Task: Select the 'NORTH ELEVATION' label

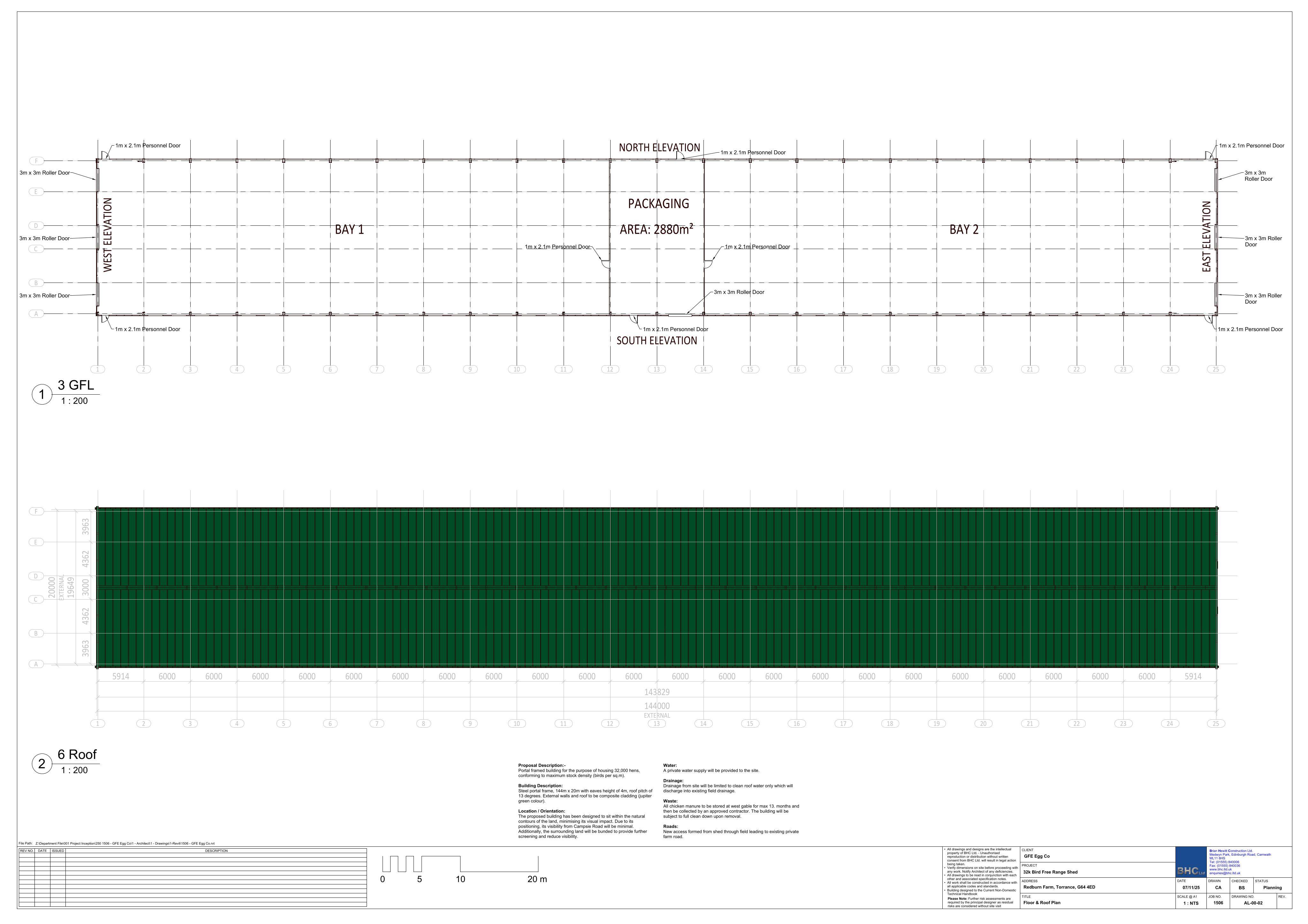Action: click(x=659, y=148)
